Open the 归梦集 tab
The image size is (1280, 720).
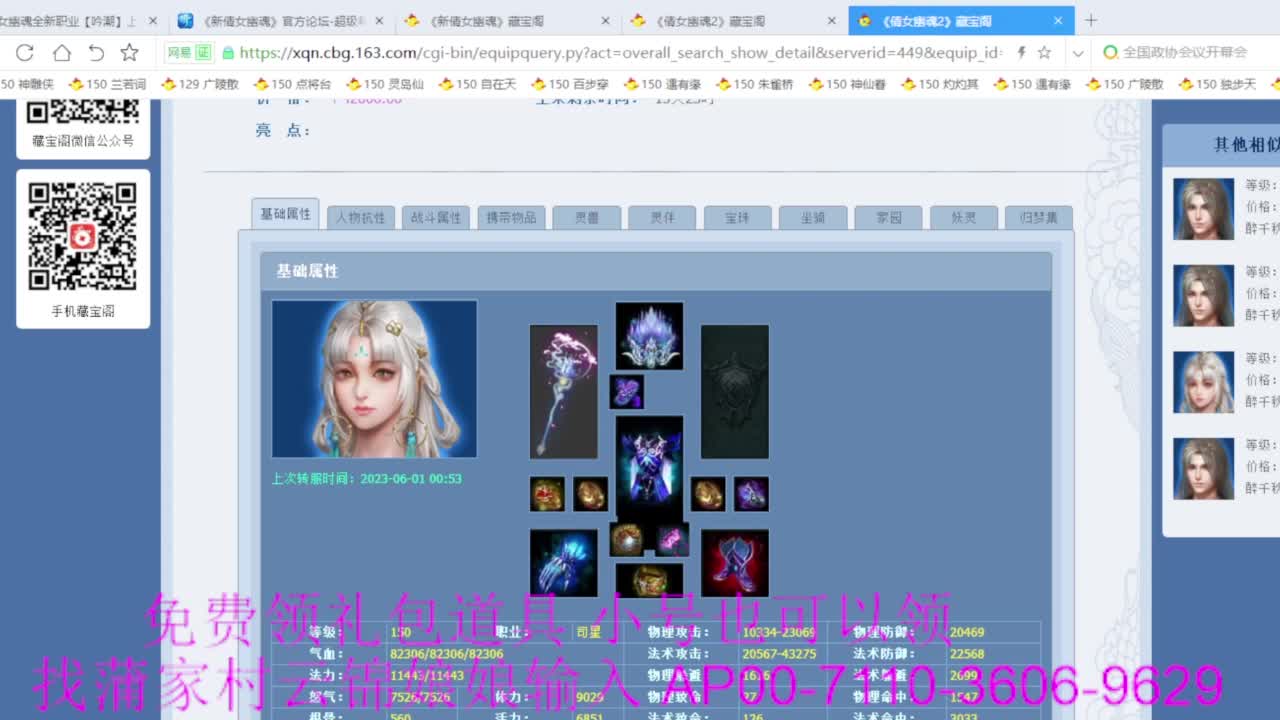(x=1039, y=217)
